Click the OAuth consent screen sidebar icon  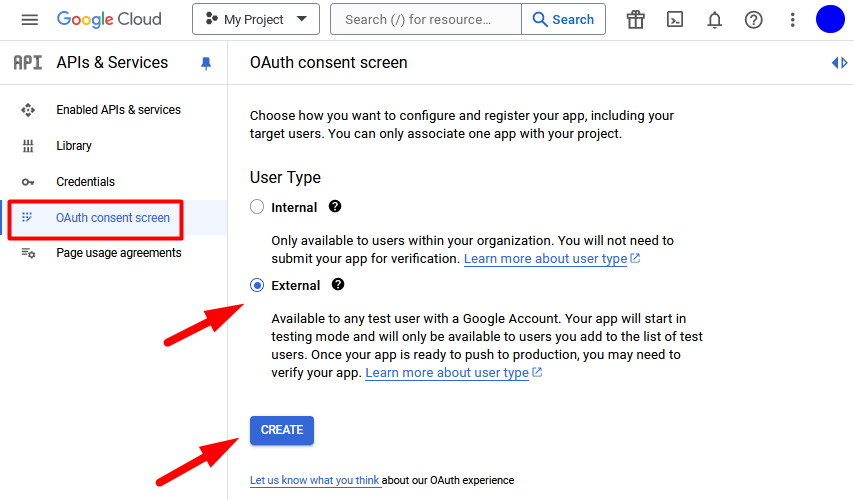coord(27,217)
